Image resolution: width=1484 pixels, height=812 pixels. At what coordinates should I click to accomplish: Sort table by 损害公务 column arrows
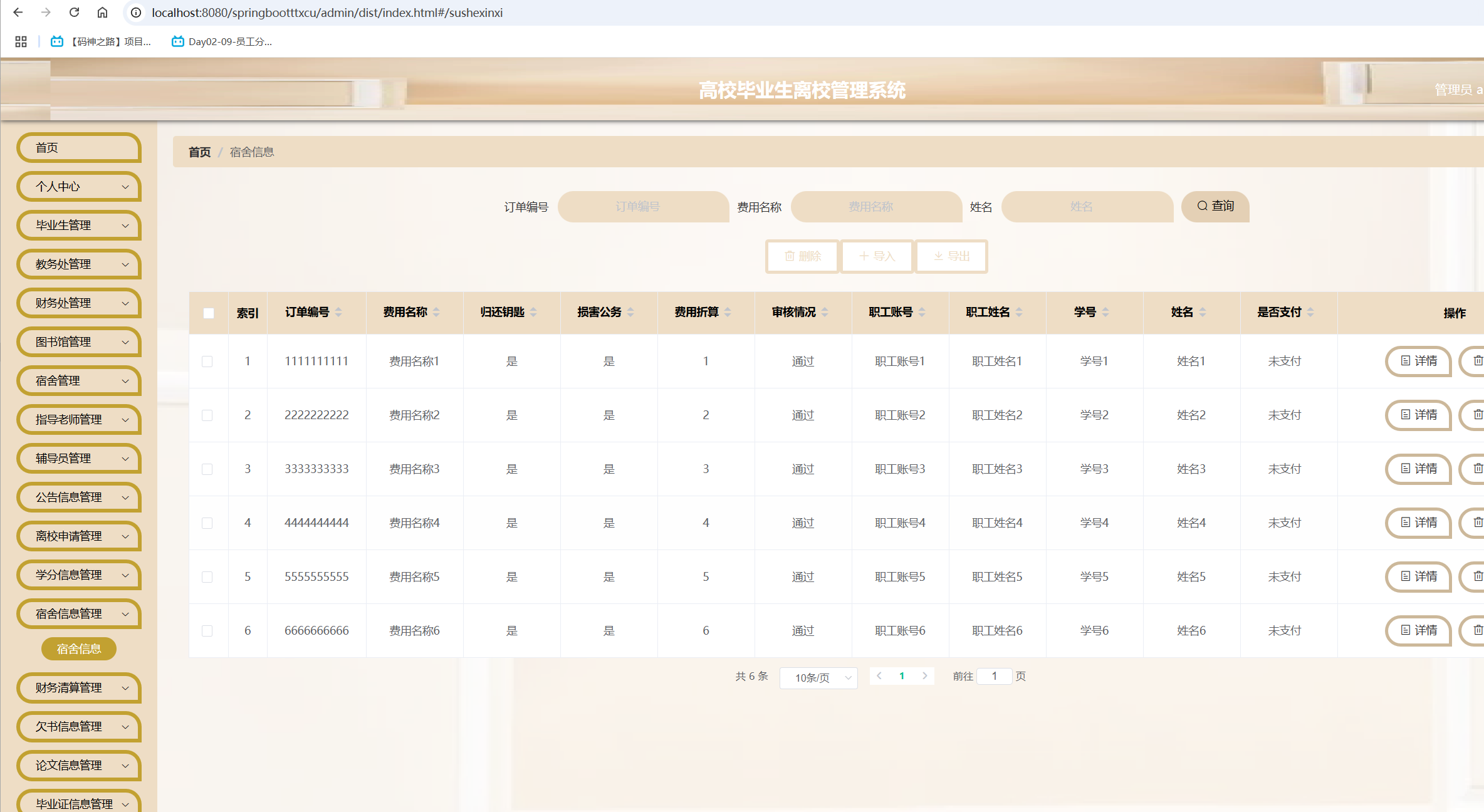[x=630, y=312]
